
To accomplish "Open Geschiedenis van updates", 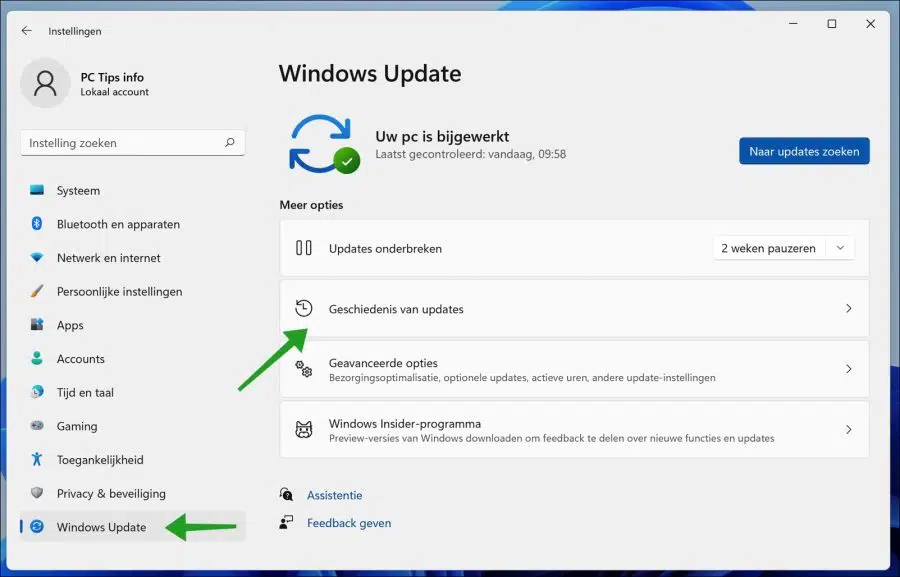I will tap(574, 309).
